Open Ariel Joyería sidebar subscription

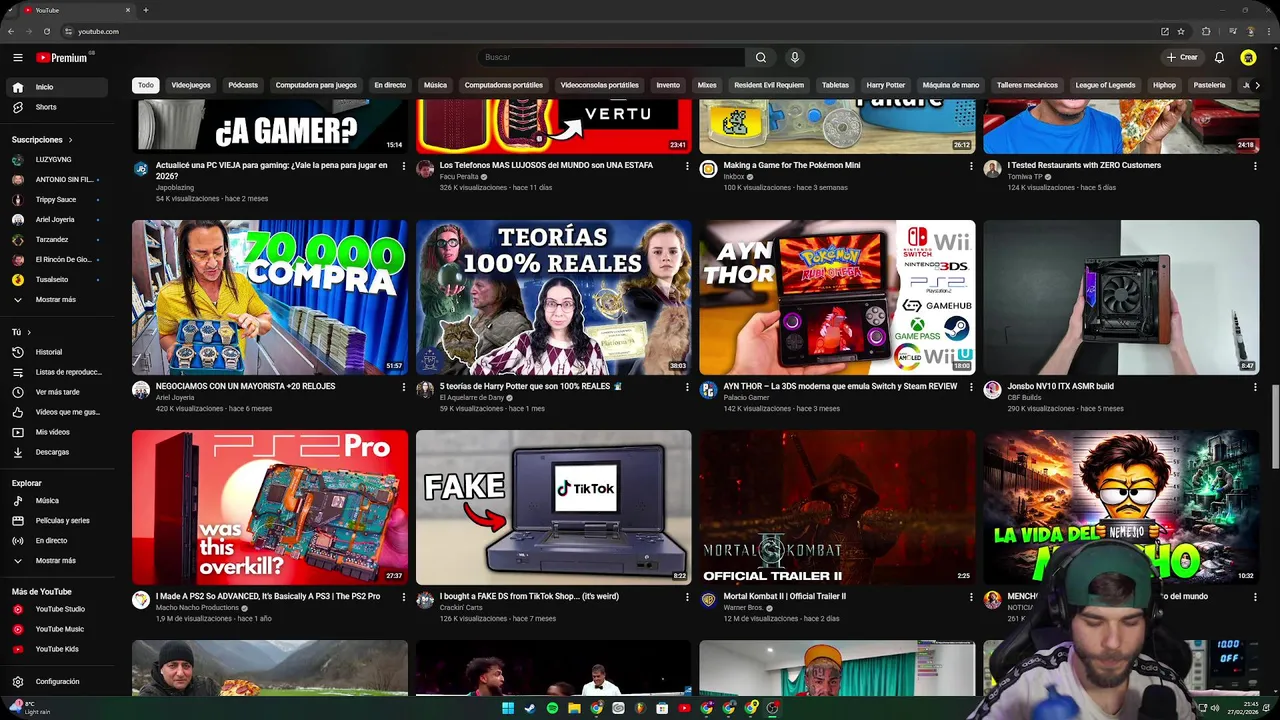point(57,220)
